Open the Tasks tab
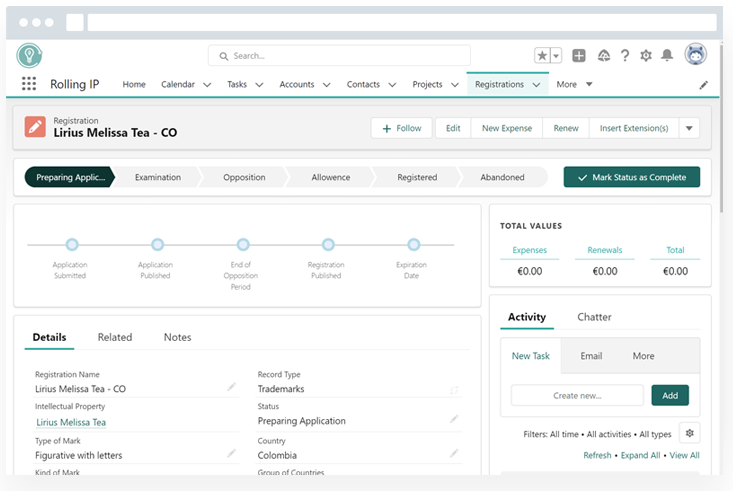Screen dimensions: 733x491 click(237, 84)
